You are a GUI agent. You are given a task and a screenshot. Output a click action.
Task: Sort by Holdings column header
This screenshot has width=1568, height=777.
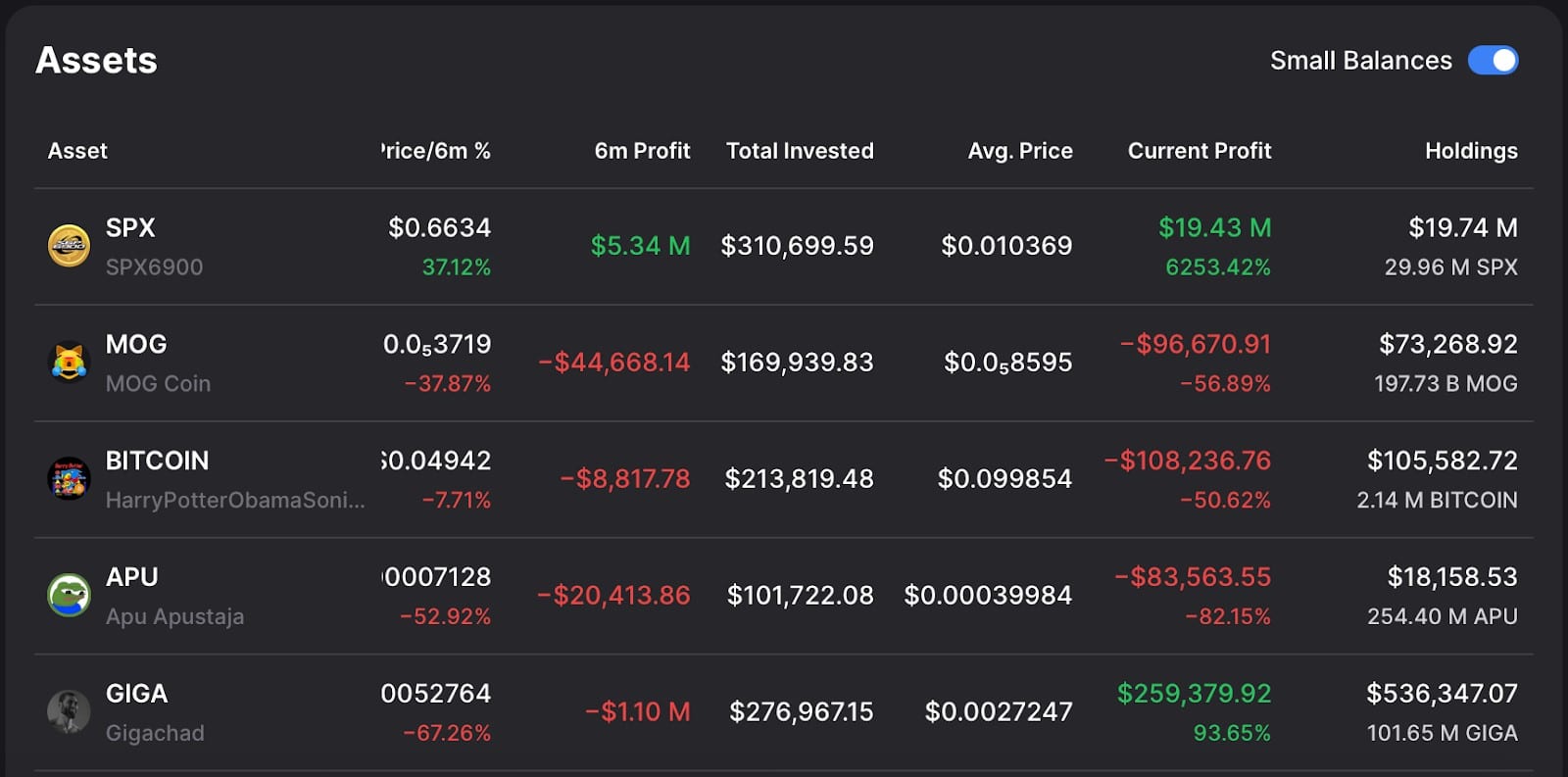click(1471, 151)
